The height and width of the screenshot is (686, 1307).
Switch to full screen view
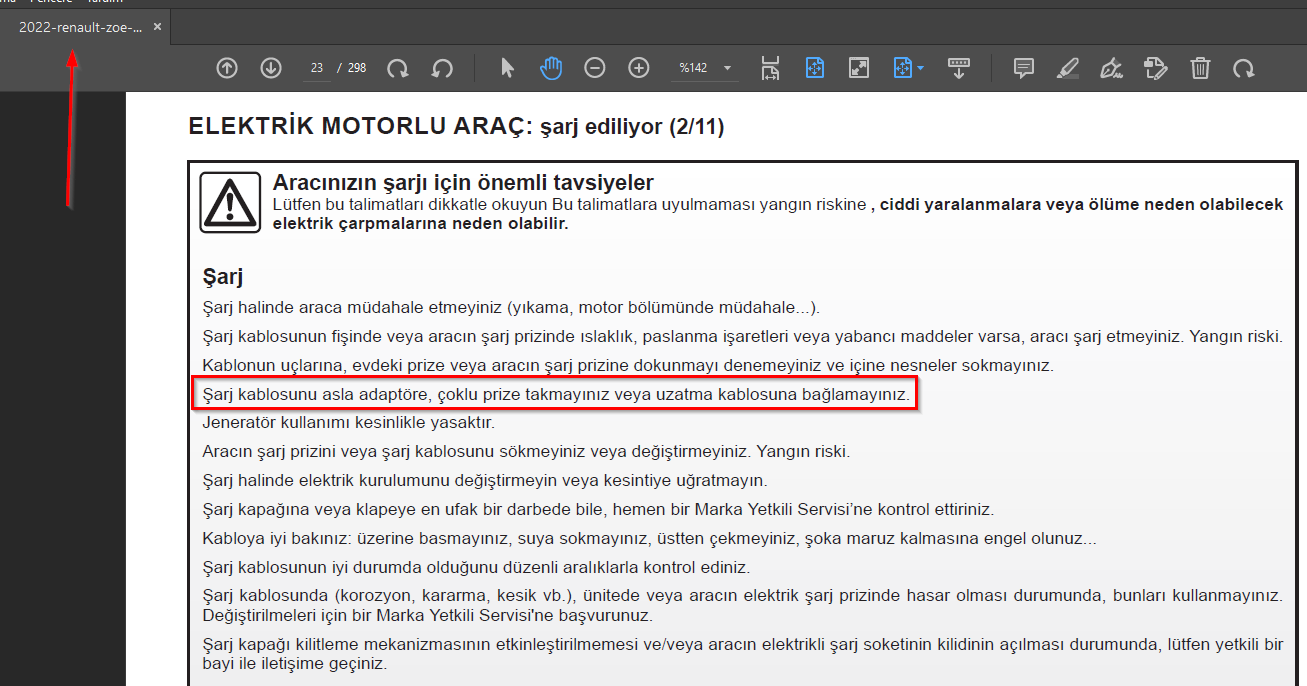(x=859, y=68)
